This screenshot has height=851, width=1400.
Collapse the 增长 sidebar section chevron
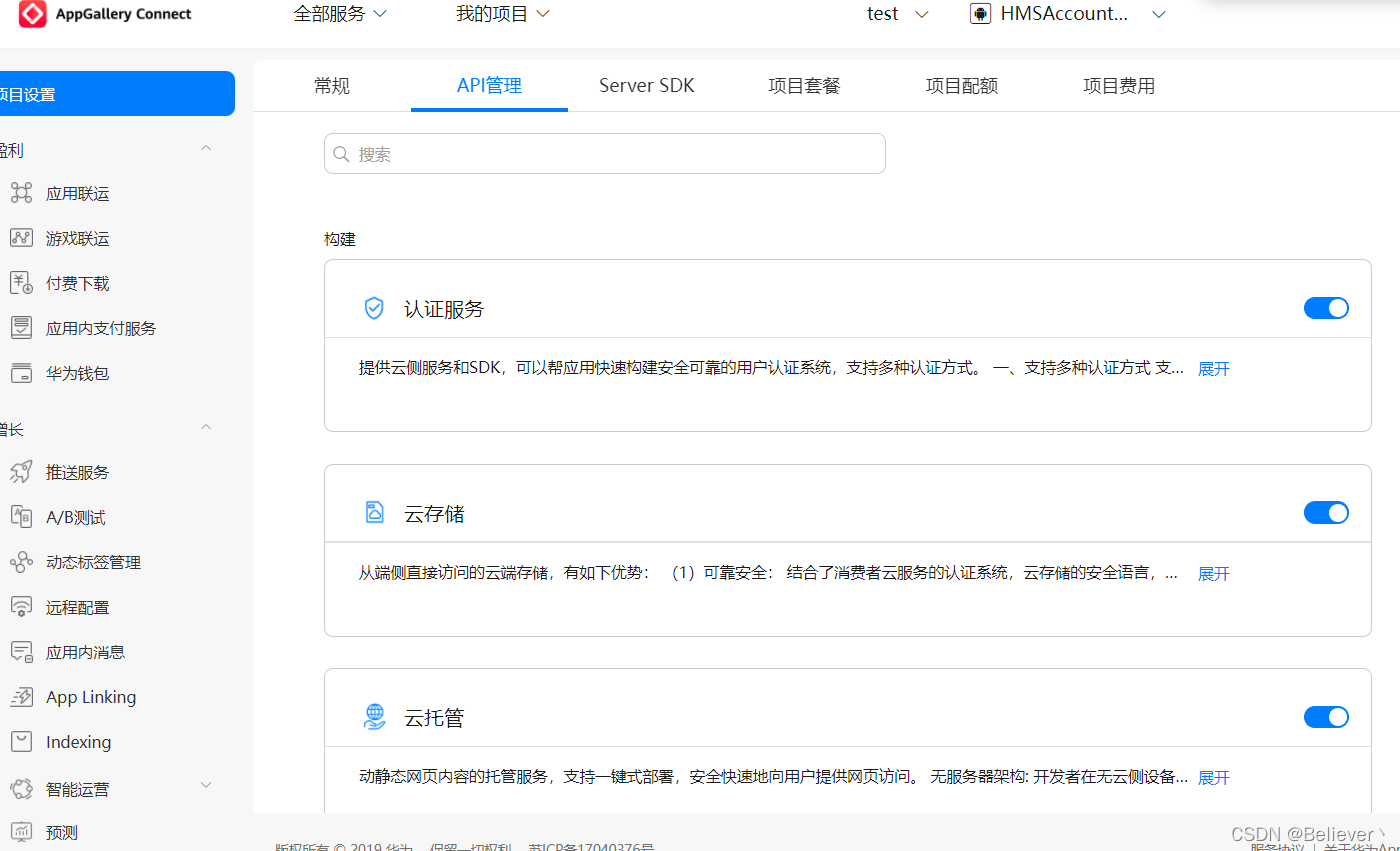(206, 427)
